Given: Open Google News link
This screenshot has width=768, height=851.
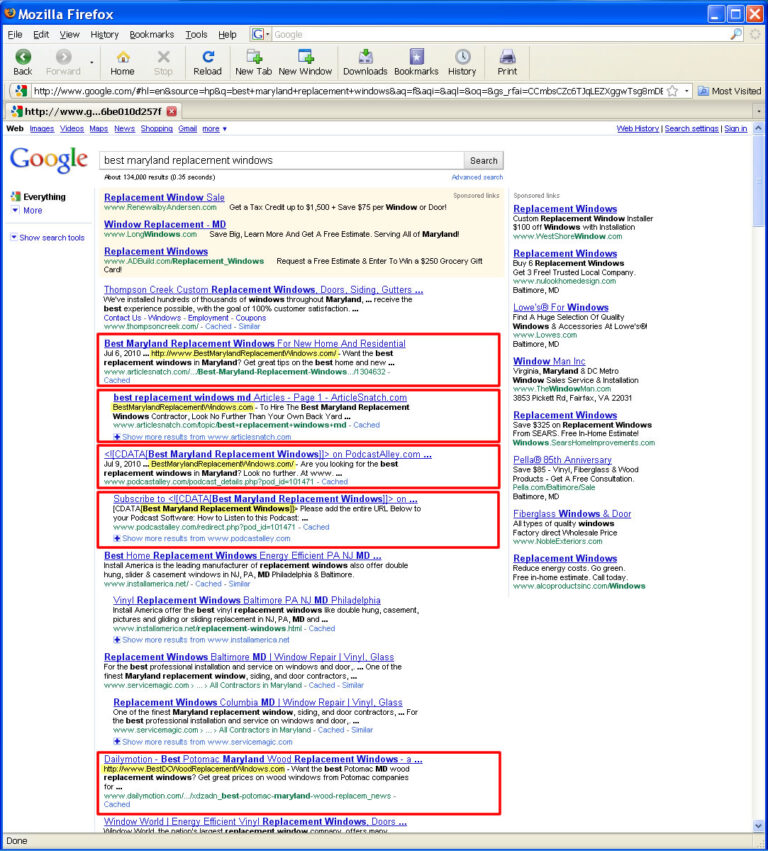Looking at the screenshot, I should point(124,129).
